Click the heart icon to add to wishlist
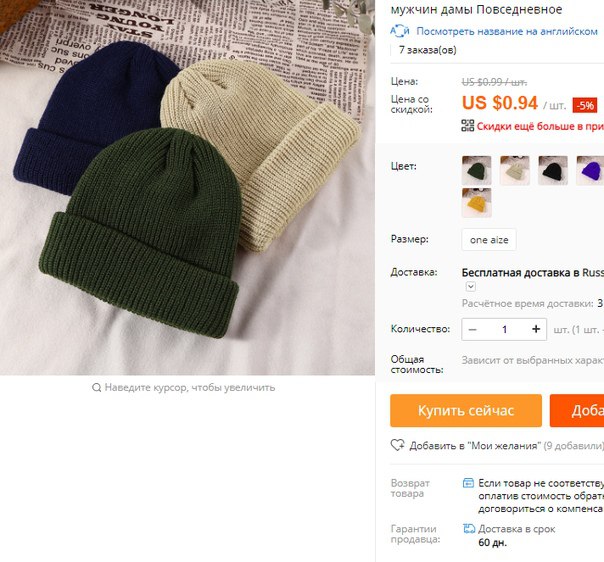The height and width of the screenshot is (562, 604). point(398,445)
